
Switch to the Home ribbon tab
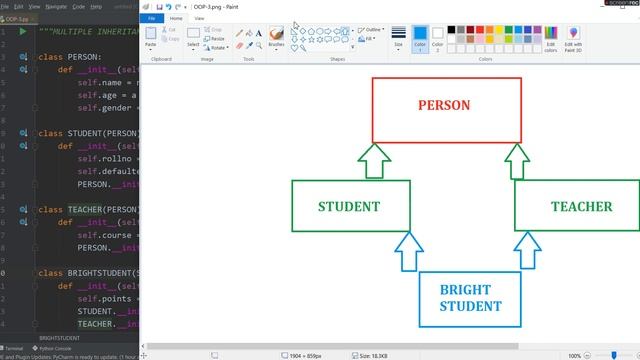point(176,18)
